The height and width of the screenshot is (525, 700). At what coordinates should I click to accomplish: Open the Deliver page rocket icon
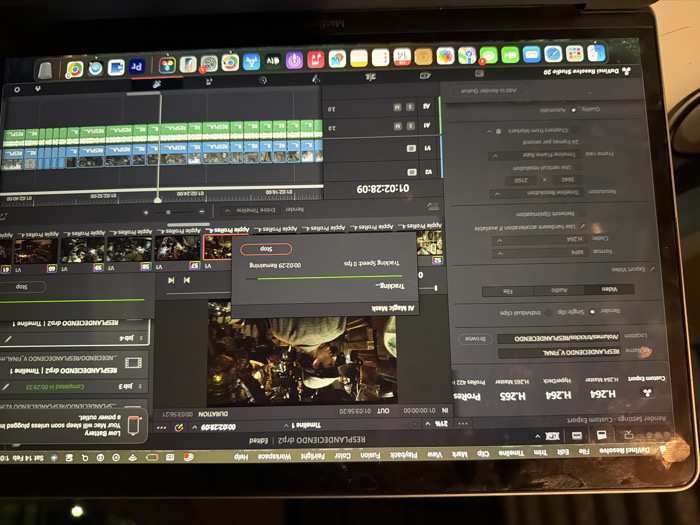(x=157, y=84)
